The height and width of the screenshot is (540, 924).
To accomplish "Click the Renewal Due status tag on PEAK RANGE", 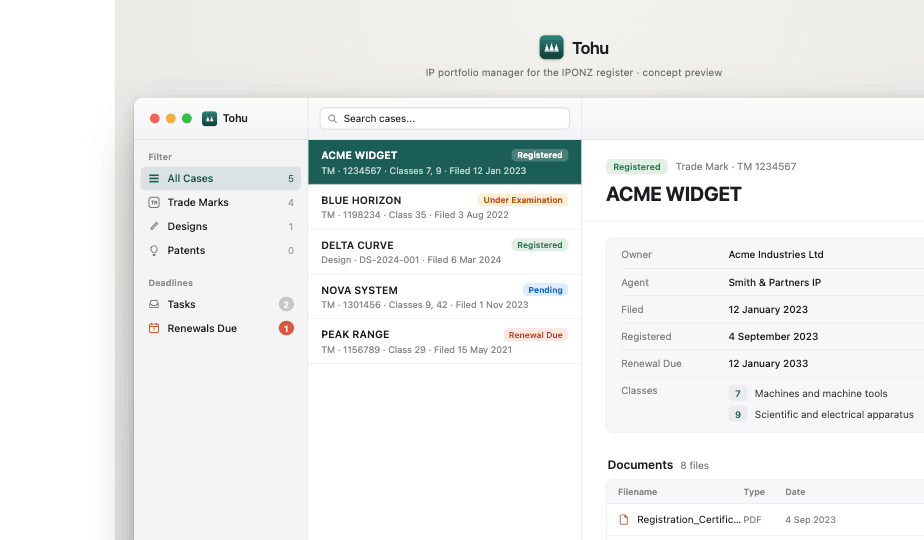I will pyautogui.click(x=535, y=335).
